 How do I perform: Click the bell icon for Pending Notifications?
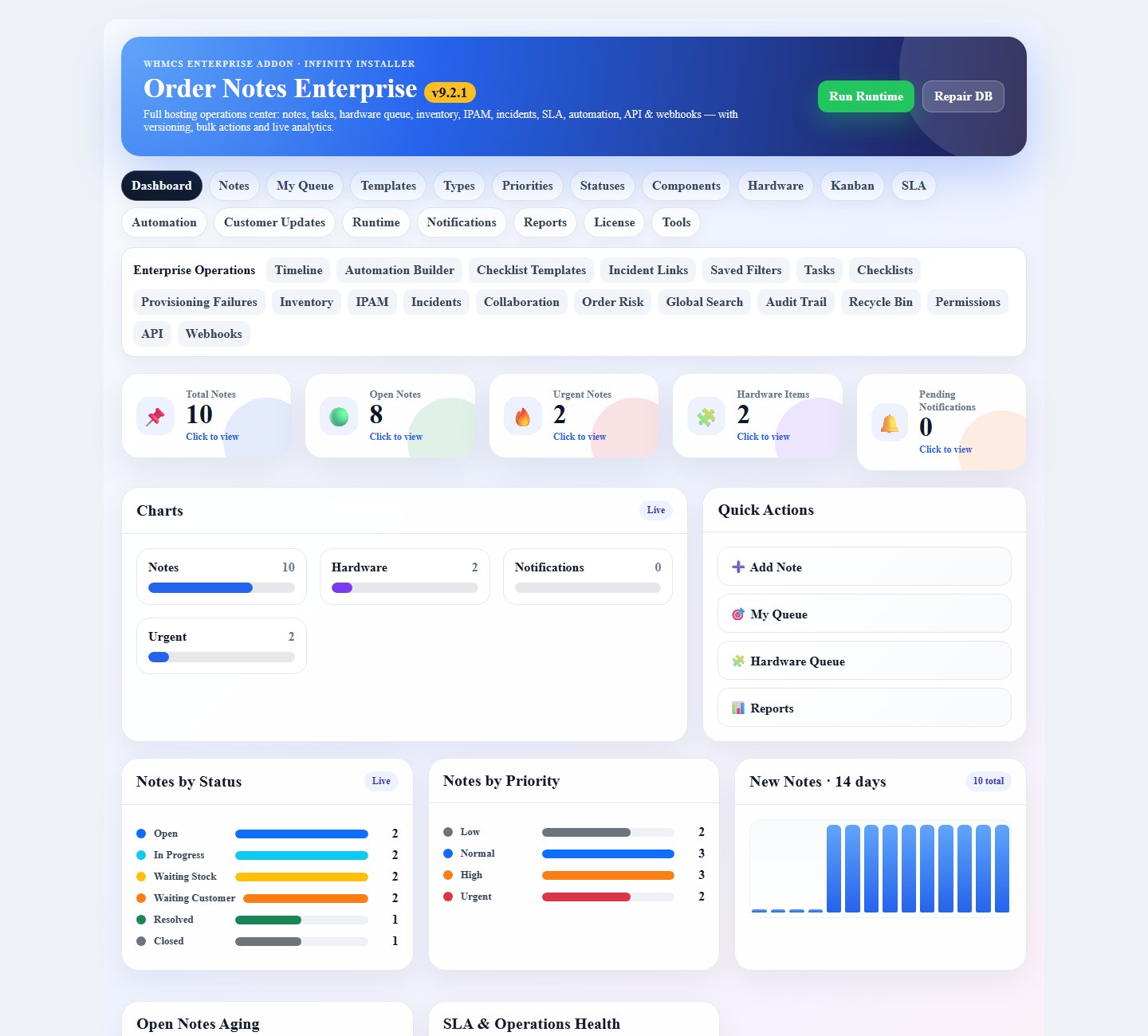[x=890, y=422]
